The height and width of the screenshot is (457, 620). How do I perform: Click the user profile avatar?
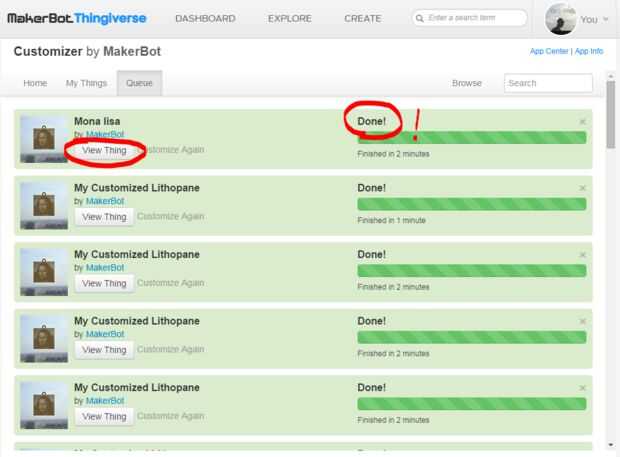(x=560, y=19)
